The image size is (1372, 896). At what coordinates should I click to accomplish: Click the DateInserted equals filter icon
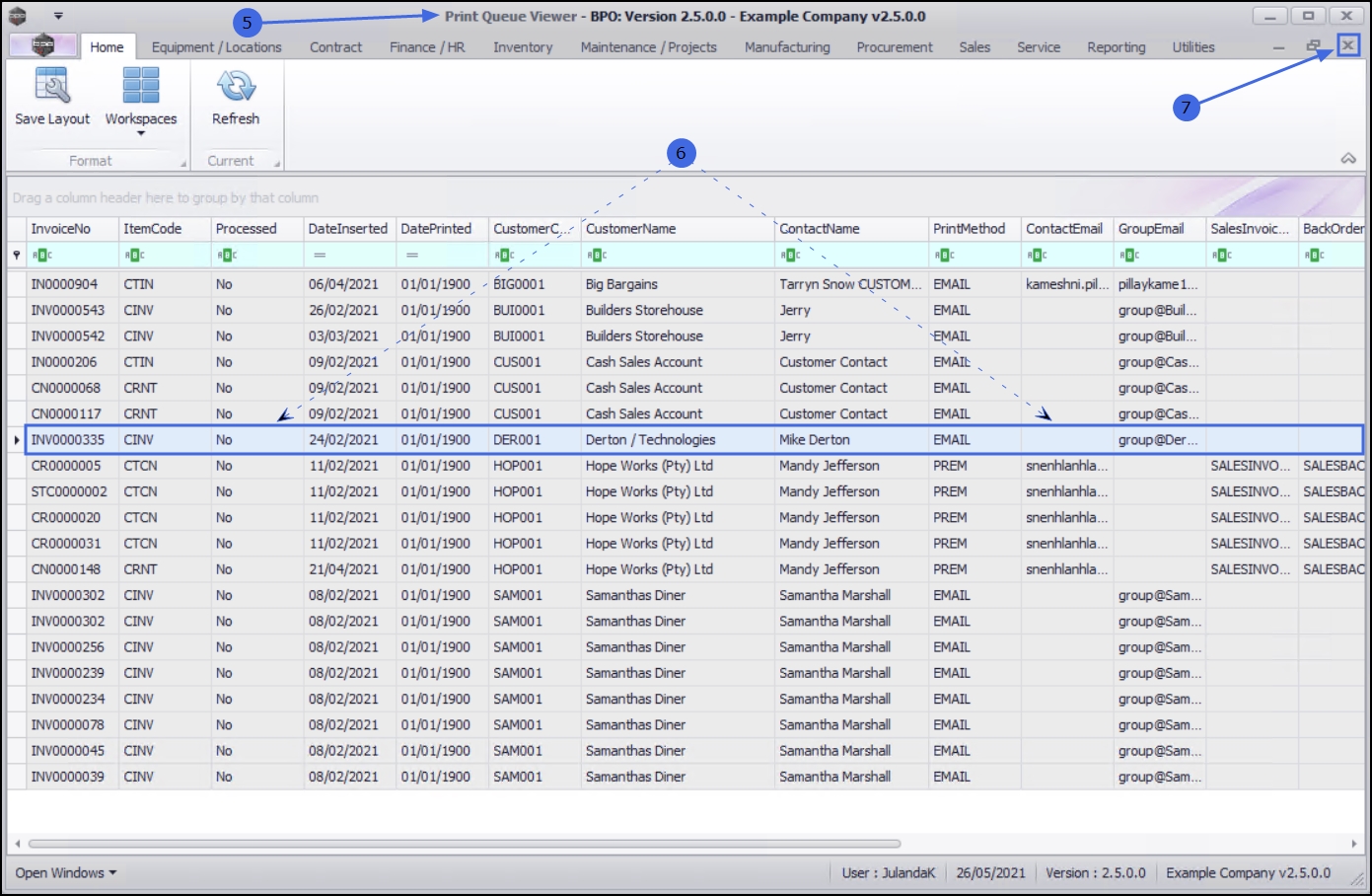pyautogui.click(x=320, y=256)
